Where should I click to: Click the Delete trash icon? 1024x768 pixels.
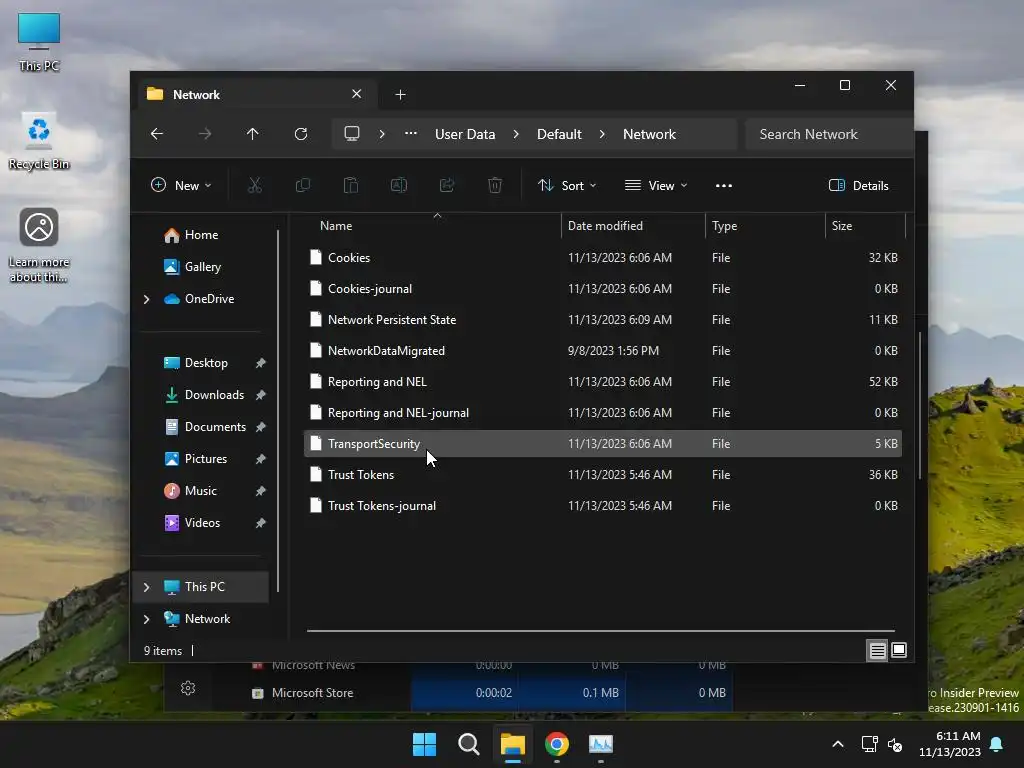[x=495, y=185]
